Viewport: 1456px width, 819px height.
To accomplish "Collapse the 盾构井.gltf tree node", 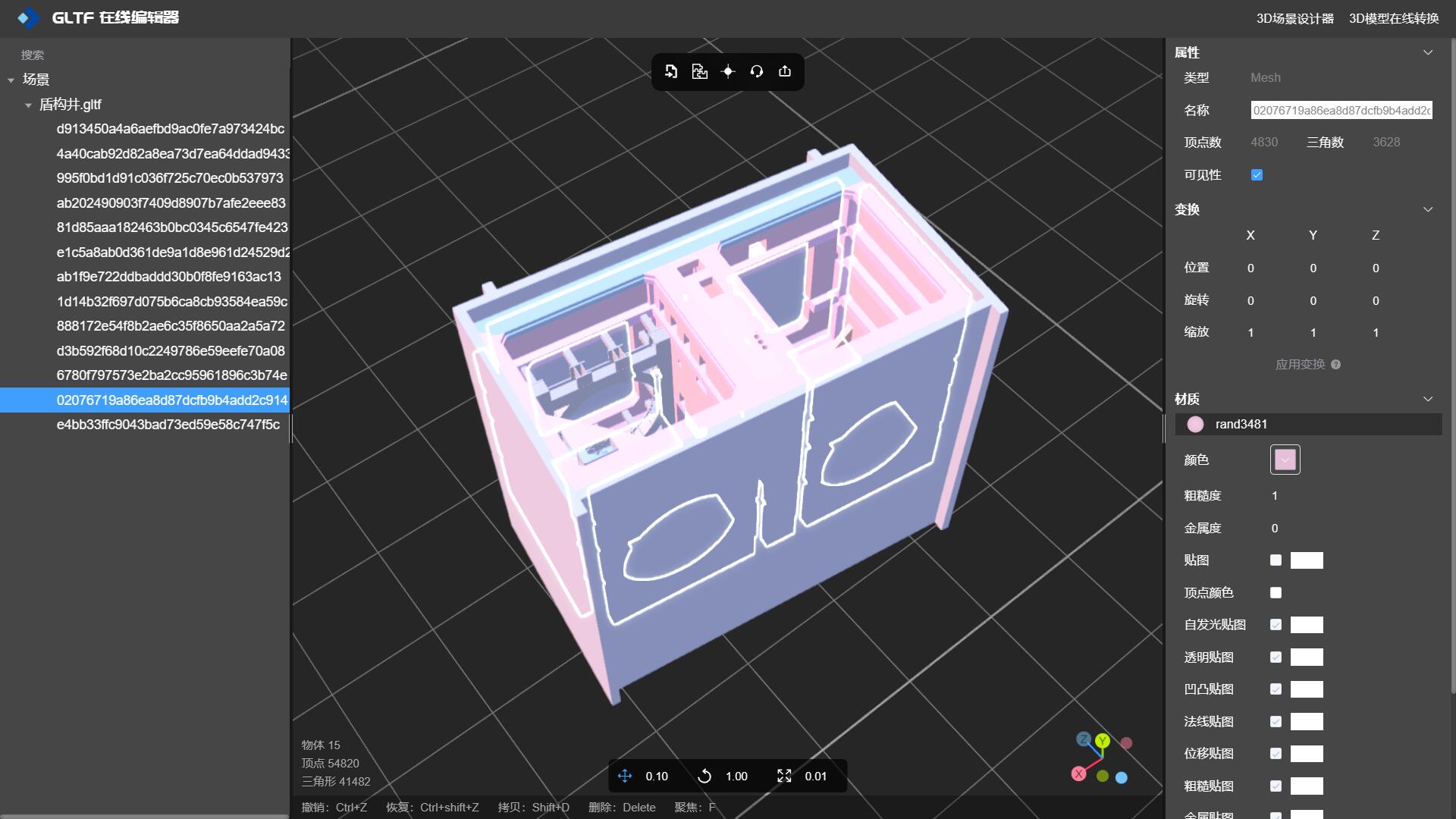I will point(28,105).
